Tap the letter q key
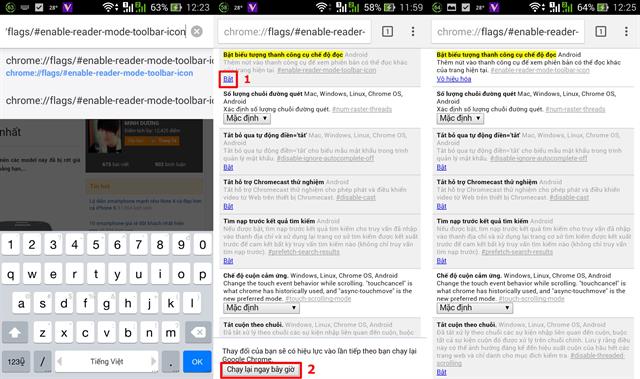Screen dimensions: 640x379 (x=11, y=274)
